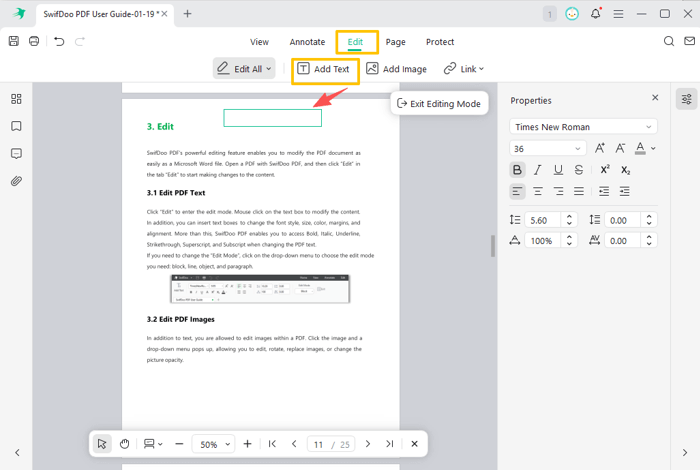Expand the Link dropdown
This screenshot has height=470, width=700.
(x=481, y=69)
